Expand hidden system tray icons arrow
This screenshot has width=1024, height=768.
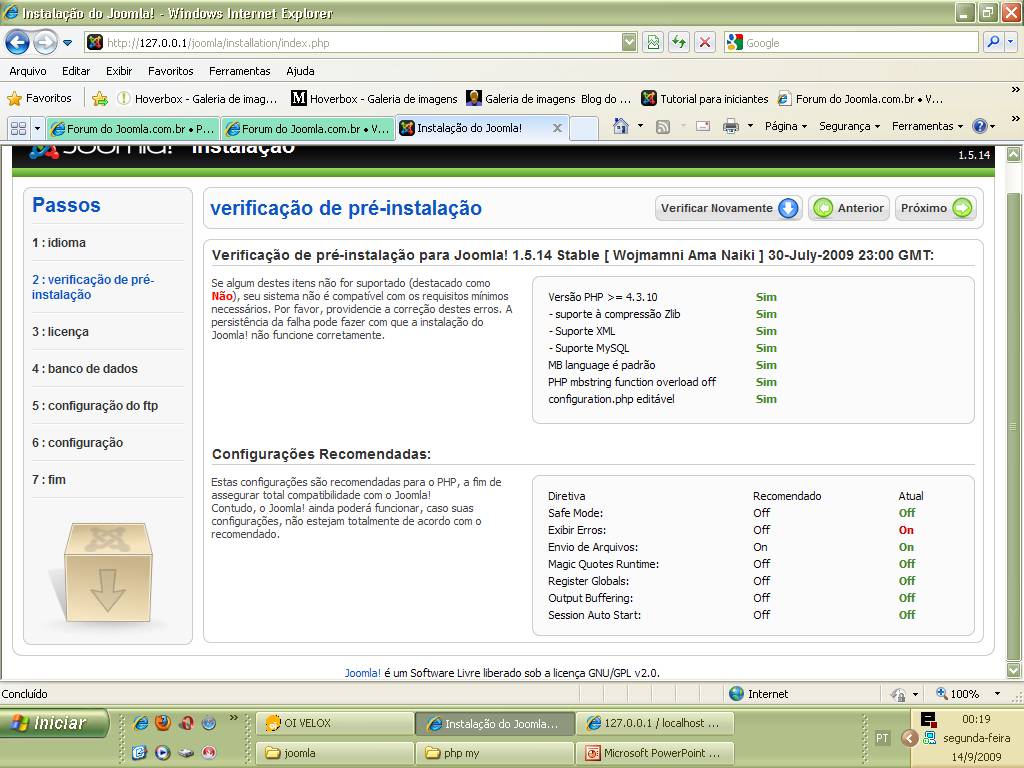click(909, 738)
